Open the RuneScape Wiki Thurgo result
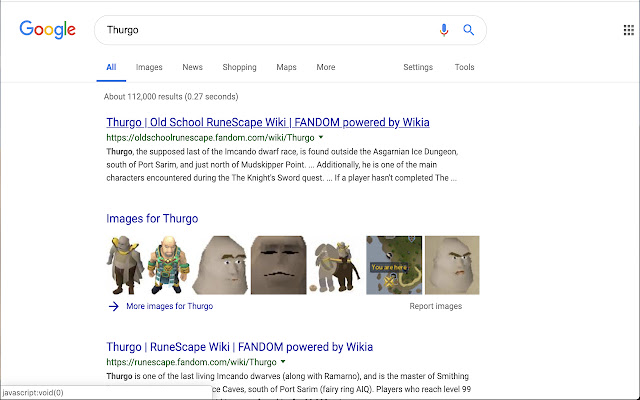The height and width of the screenshot is (400, 640). click(x=240, y=347)
